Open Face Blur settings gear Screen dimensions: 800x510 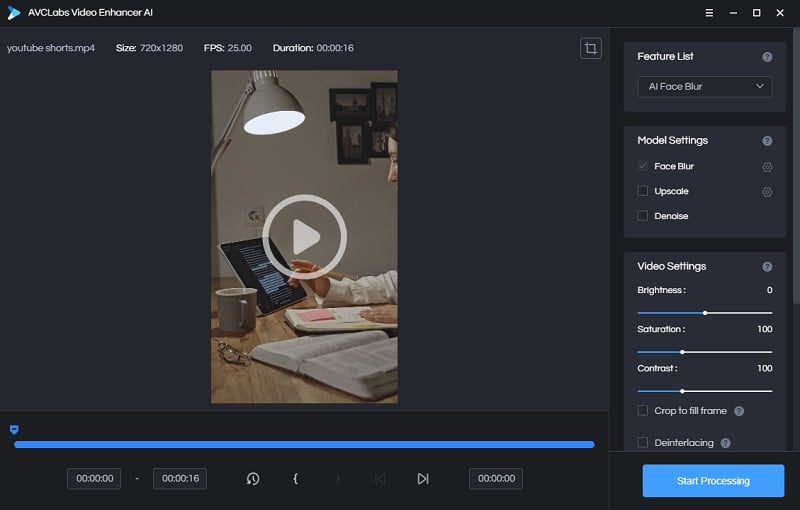coord(767,167)
